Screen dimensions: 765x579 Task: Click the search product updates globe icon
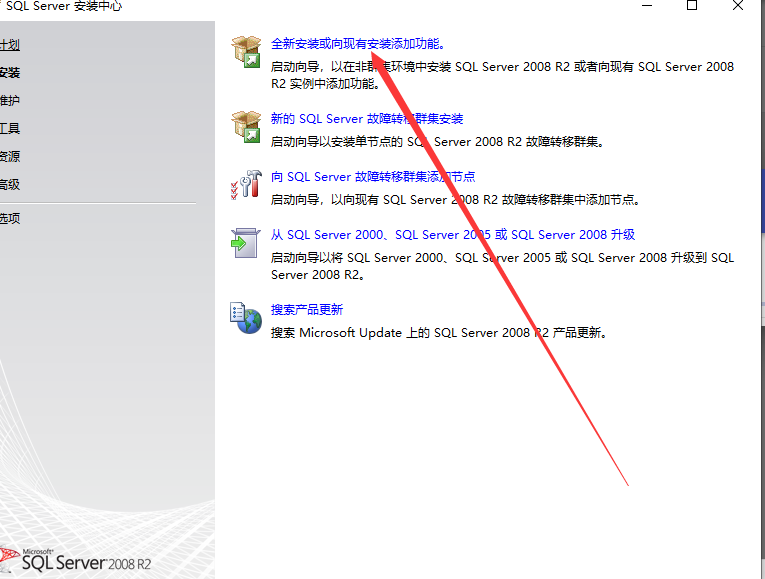(246, 318)
